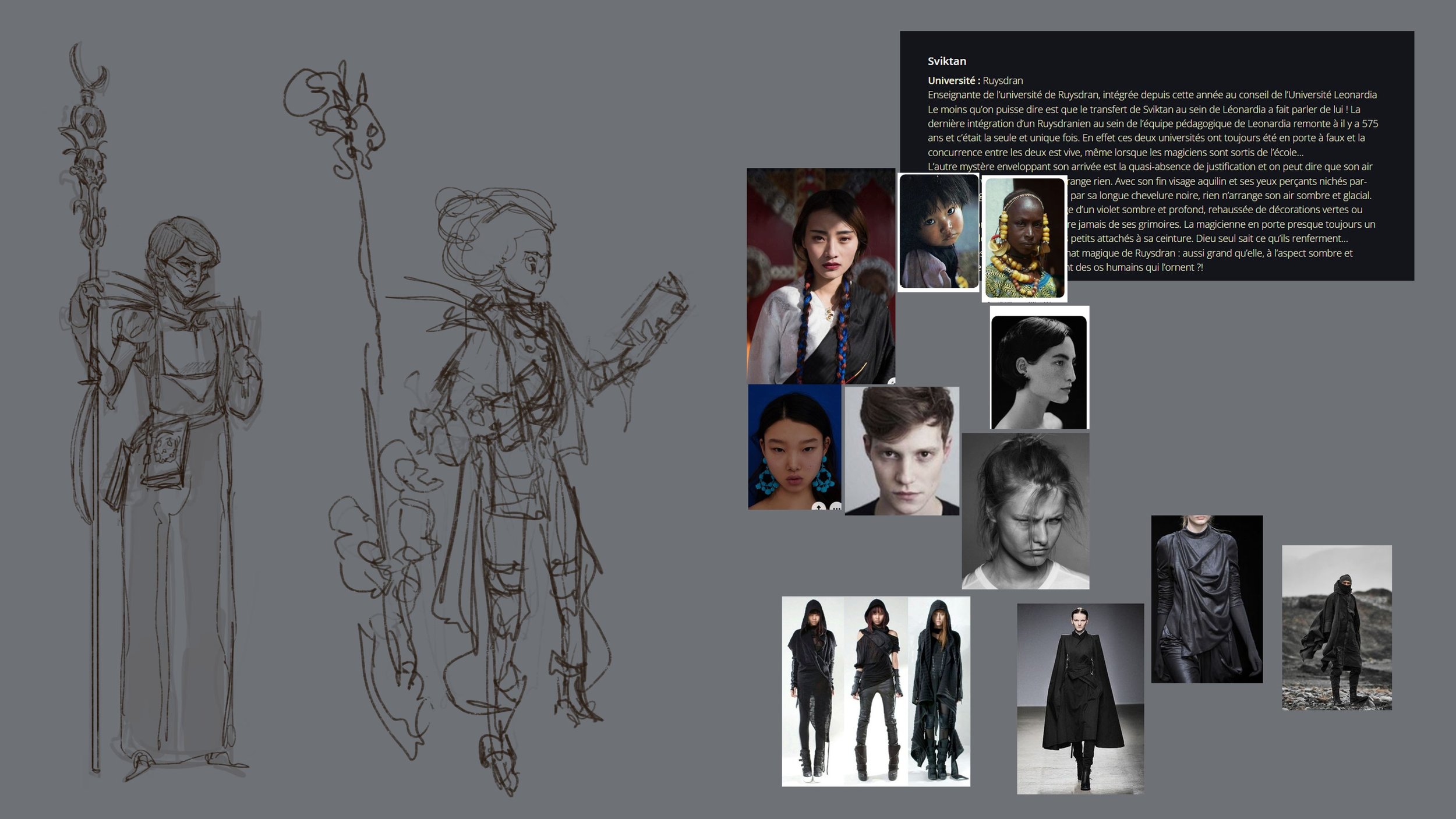Image resolution: width=1456 pixels, height=819 pixels.
Task: Click the partial round icon on braided-hair photo corner
Action: click(892, 381)
